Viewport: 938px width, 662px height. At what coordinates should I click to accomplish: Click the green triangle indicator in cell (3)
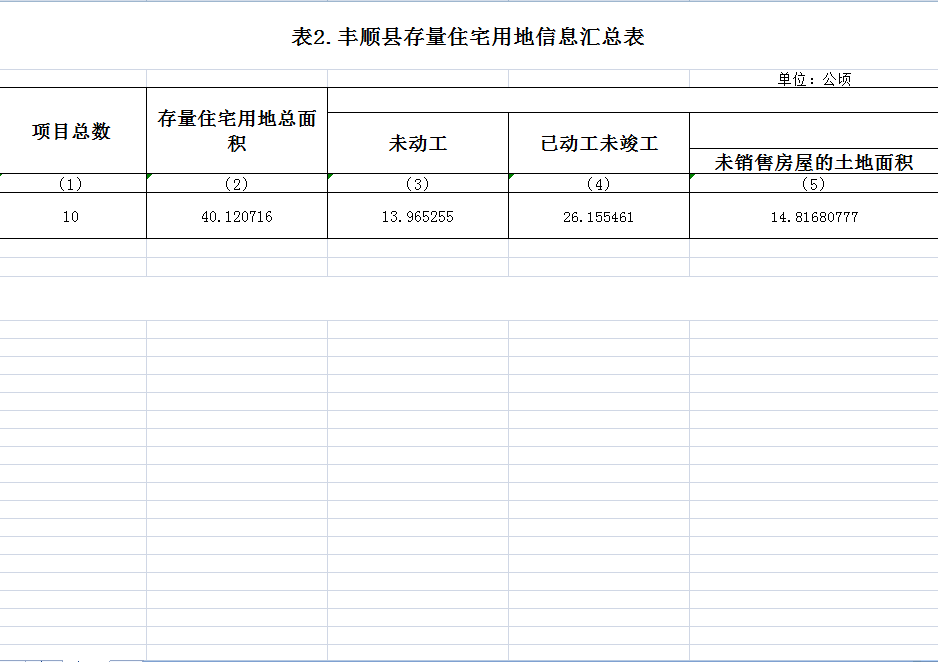tap(331, 178)
